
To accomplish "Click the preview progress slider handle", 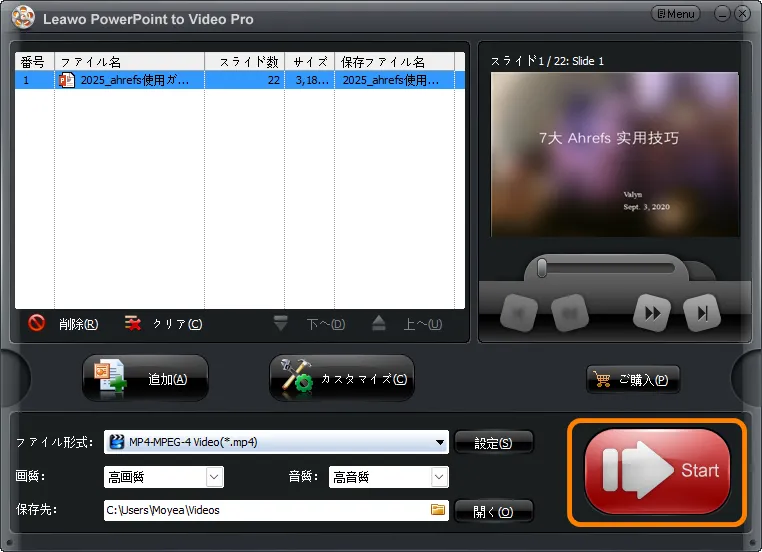I will tap(541, 268).
